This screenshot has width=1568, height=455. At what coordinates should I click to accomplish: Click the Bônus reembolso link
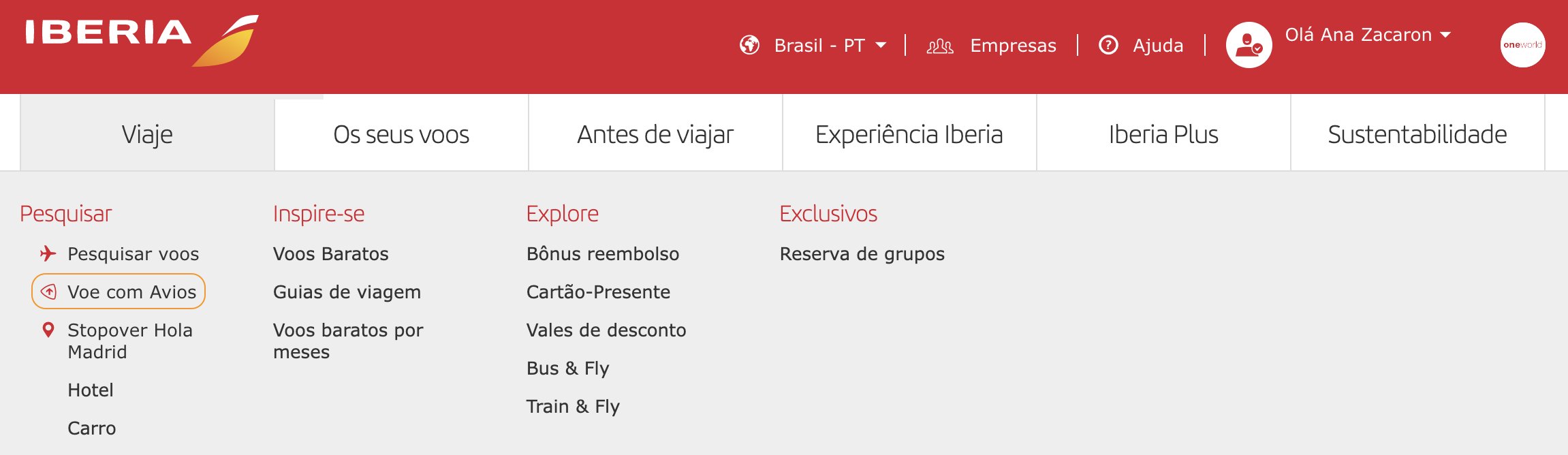point(603,253)
